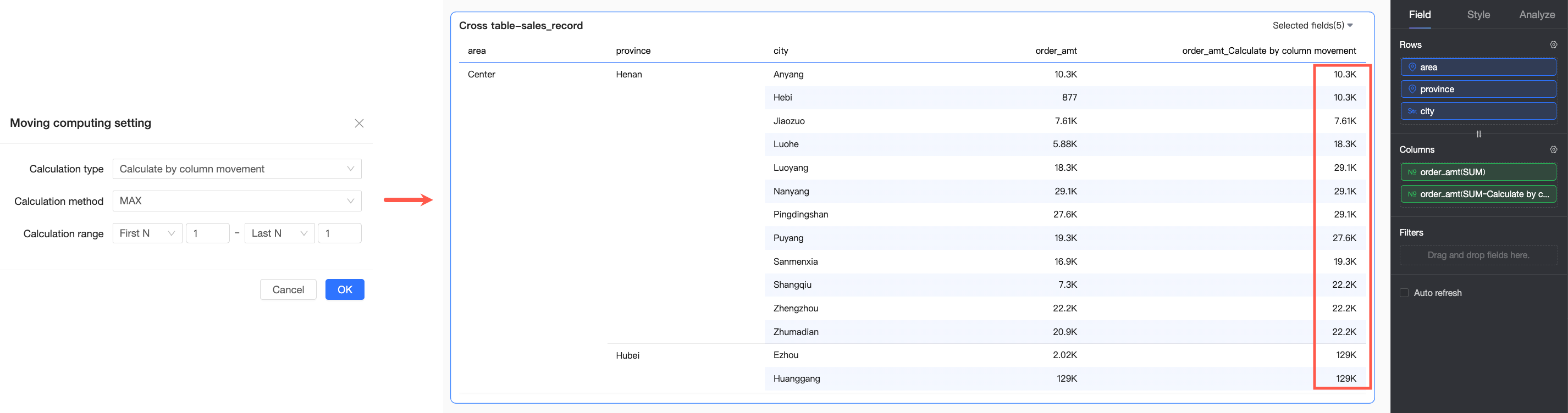This screenshot has height=413, width=1568.
Task: Close the Moving computing setting dialog
Action: pyautogui.click(x=359, y=124)
